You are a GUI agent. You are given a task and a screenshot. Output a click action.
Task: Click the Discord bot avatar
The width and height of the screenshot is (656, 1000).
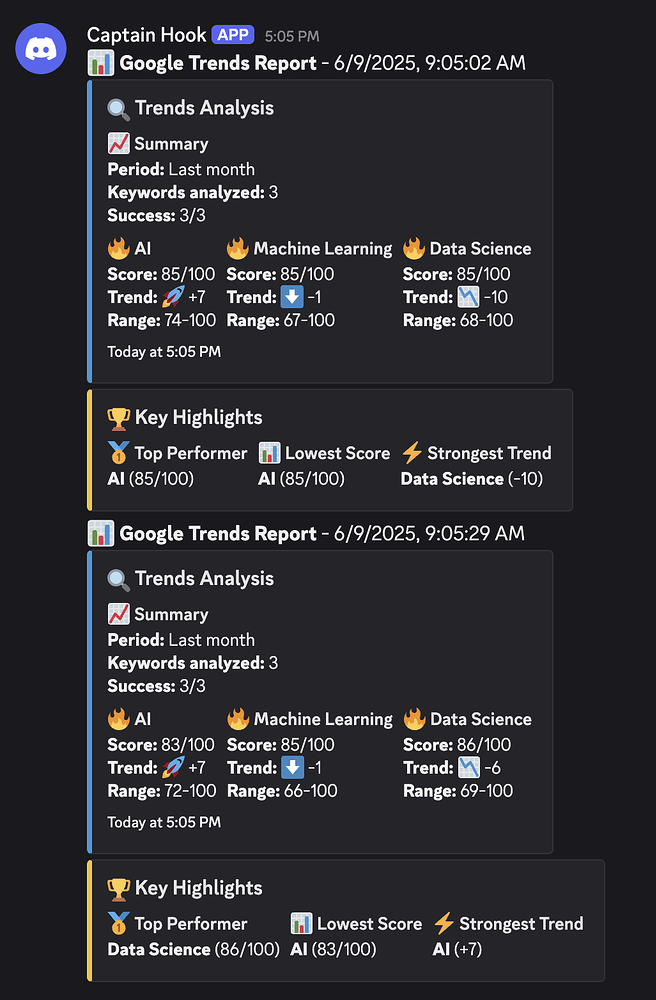[40, 48]
